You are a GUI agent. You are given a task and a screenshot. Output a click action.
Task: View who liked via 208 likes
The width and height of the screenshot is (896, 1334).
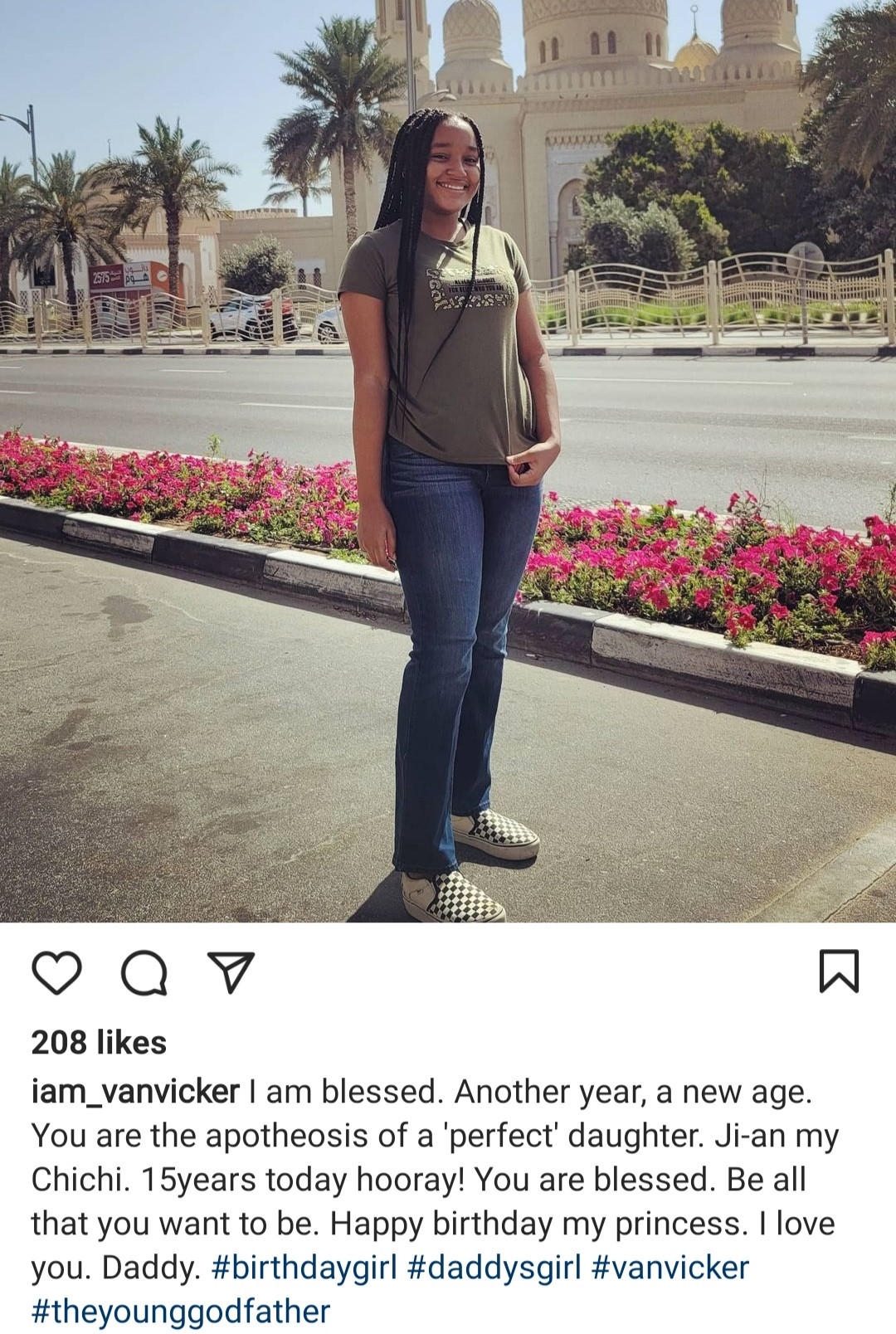point(99,1043)
